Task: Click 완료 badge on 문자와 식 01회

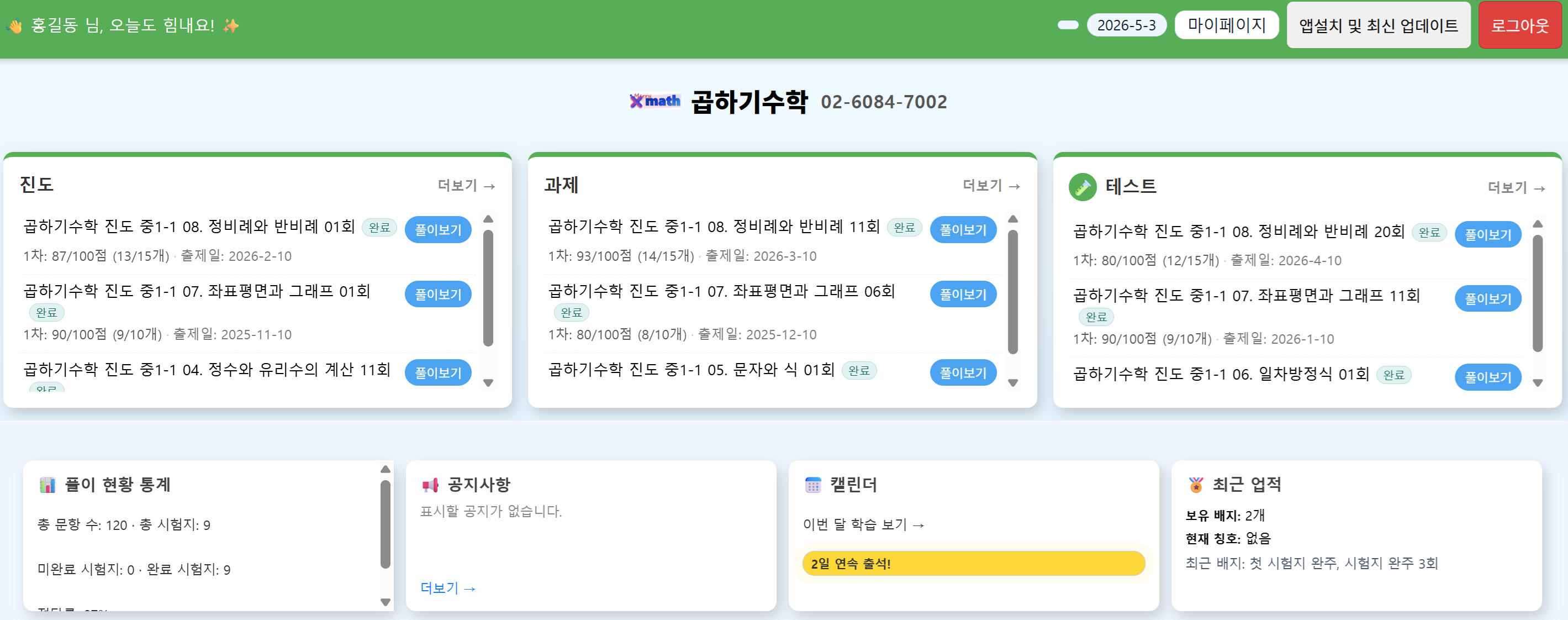Action: pos(859,370)
